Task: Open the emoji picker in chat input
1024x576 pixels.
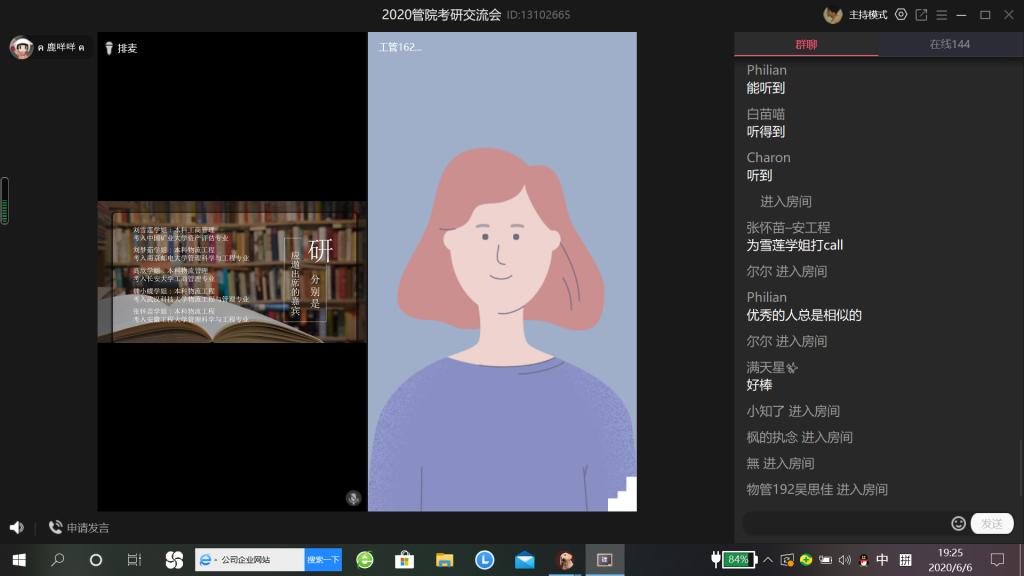Action: [x=958, y=523]
